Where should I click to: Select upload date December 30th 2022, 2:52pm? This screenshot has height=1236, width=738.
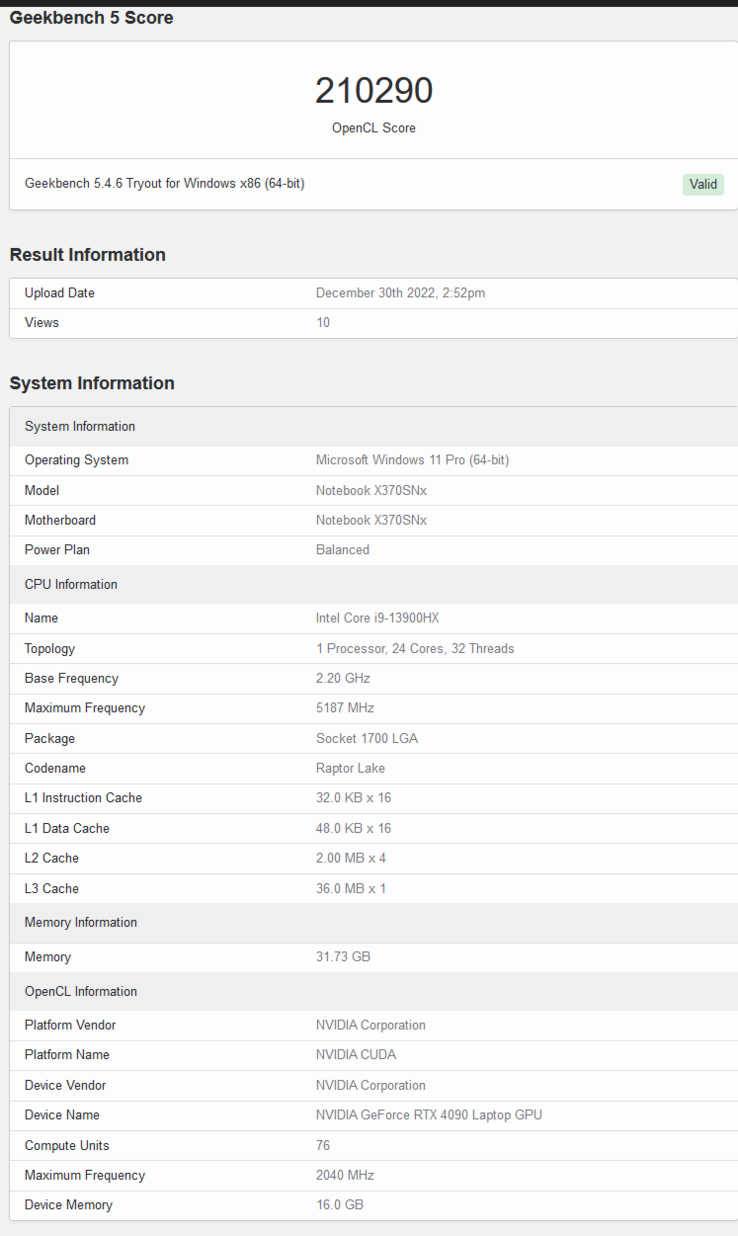coord(400,293)
